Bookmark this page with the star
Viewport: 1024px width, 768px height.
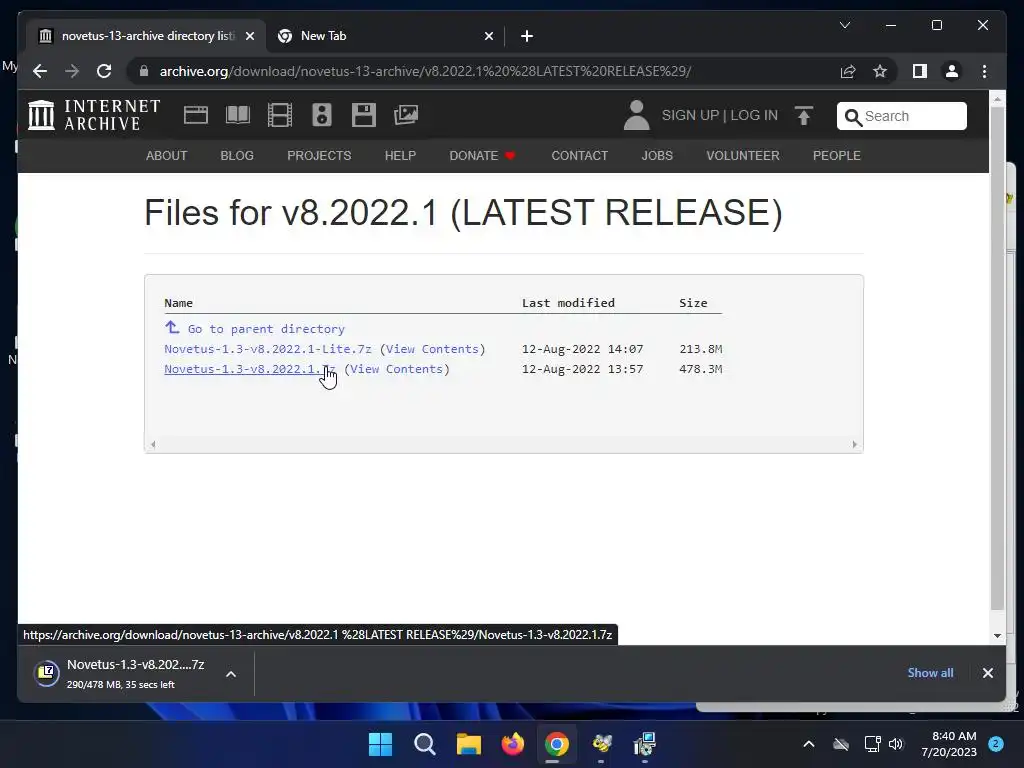pos(880,71)
